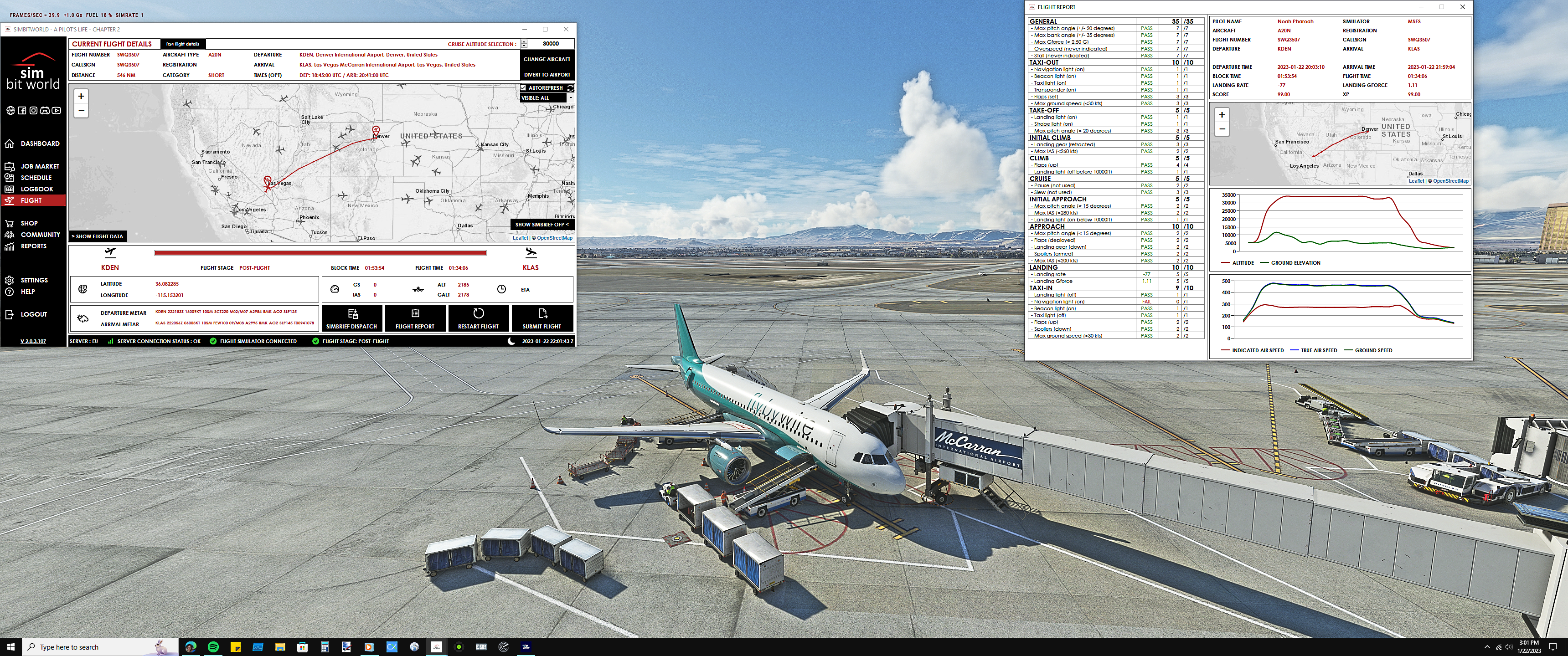This screenshot has height=656, width=1568.
Task: Click the speedometer icon beside GS
Action: tap(335, 289)
